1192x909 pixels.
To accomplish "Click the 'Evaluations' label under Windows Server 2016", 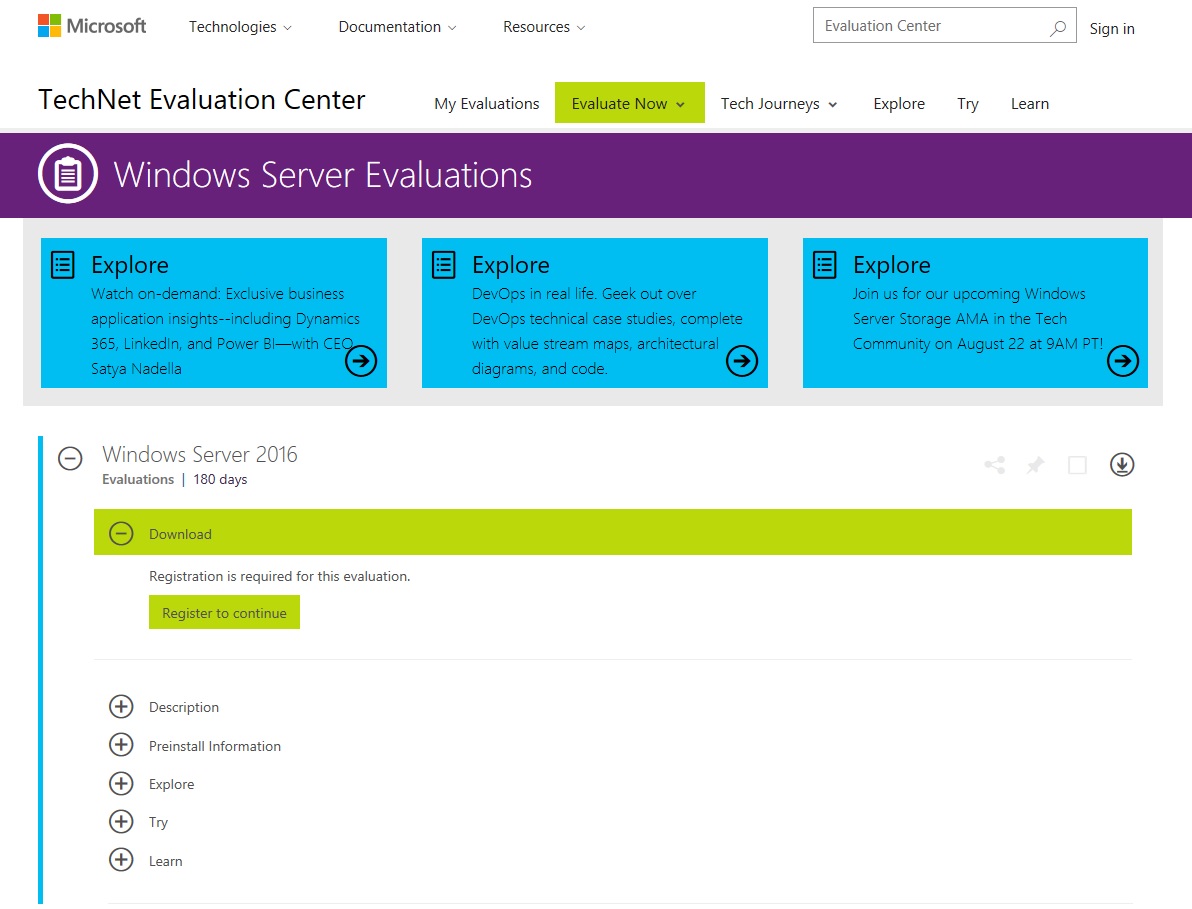I will (138, 480).
